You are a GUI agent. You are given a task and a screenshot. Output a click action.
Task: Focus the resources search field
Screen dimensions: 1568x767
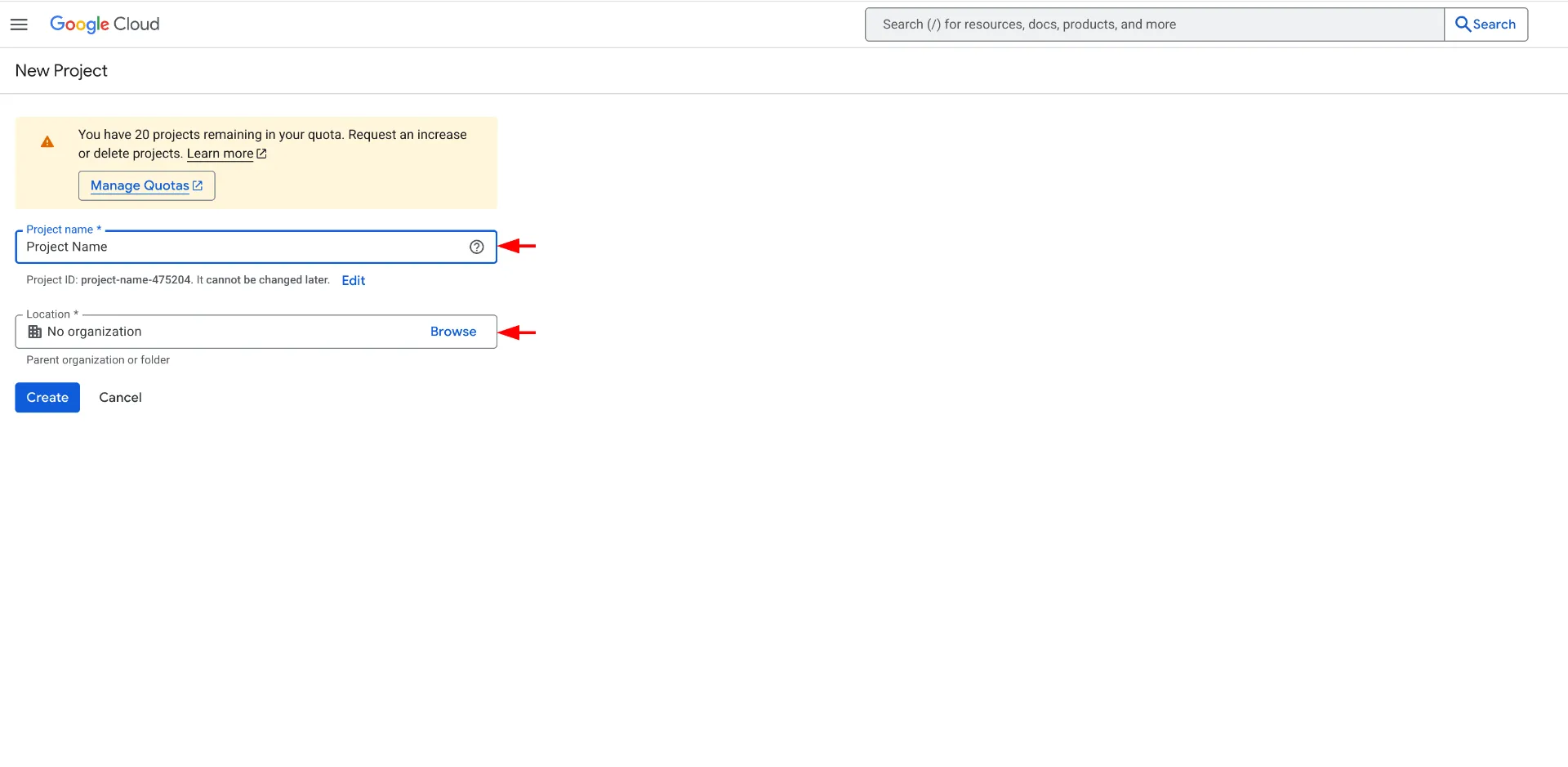[1154, 25]
